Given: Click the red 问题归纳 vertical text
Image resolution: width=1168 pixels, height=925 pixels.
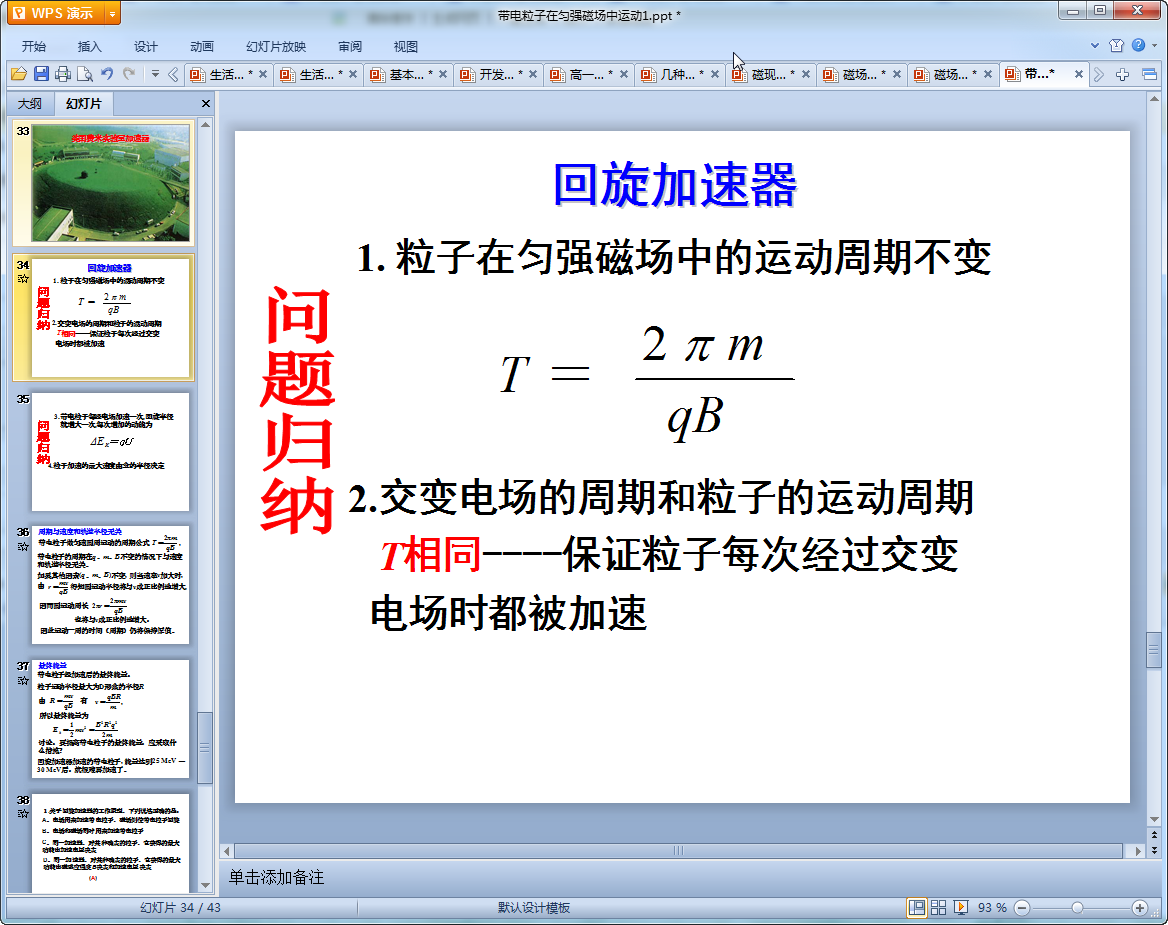Looking at the screenshot, I should pos(297,411).
